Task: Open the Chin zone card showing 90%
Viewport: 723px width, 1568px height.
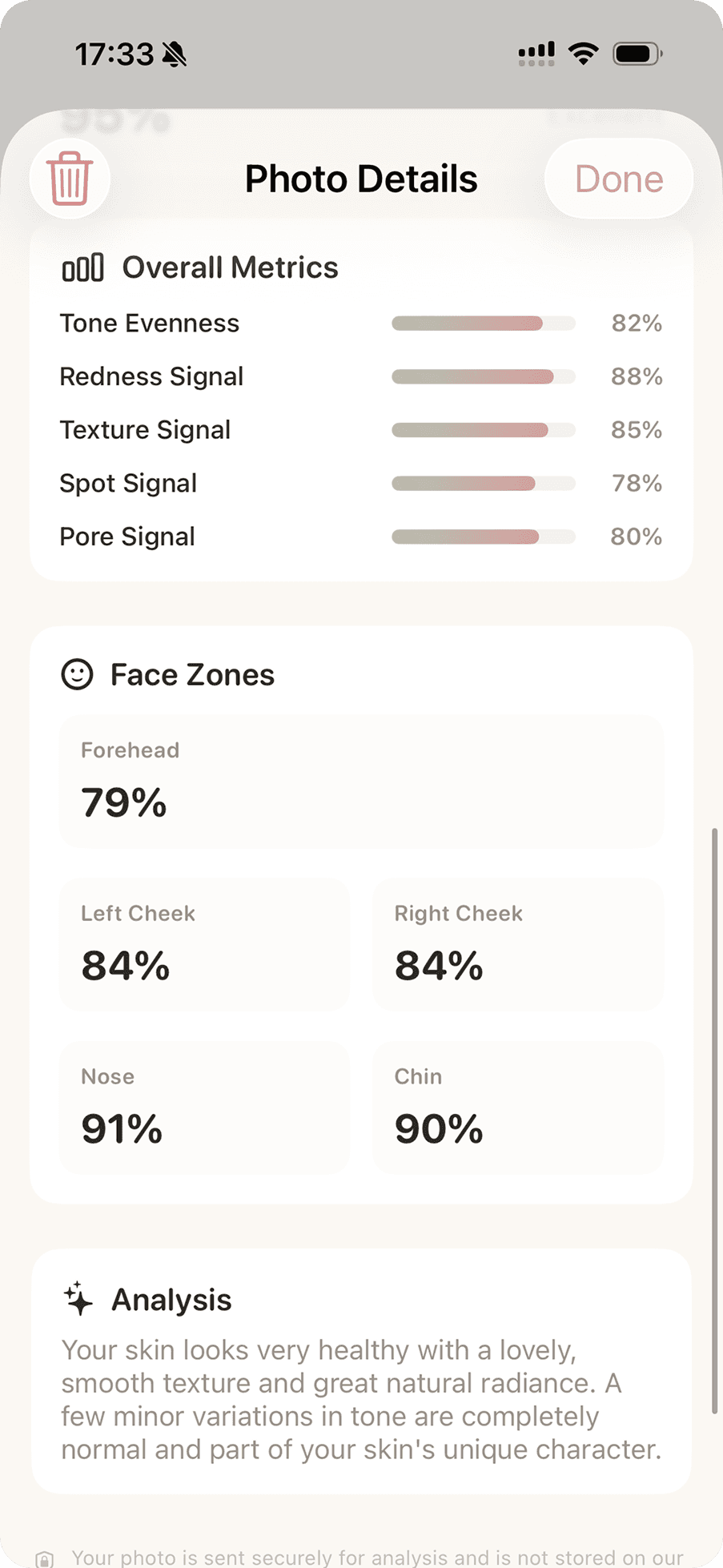Action: coord(517,1108)
